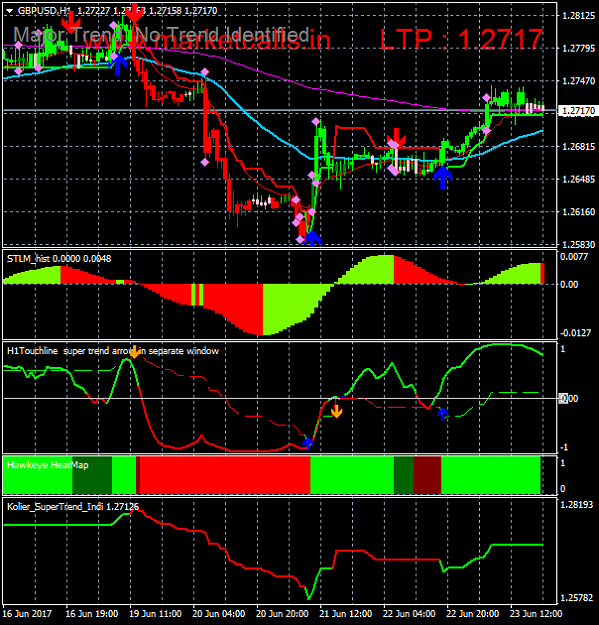Viewport: 599px width, 625px height.
Task: Select the orange down arrow at the H1Touchline peak
Action: 134,352
